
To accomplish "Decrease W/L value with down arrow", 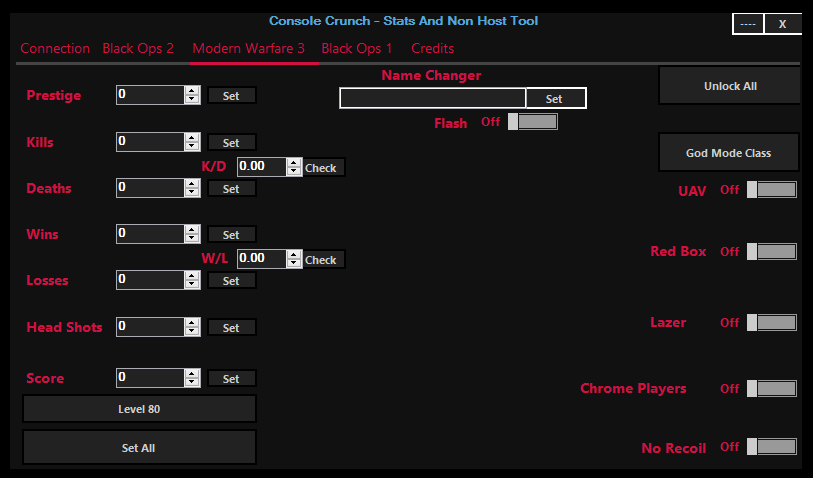I will 294,263.
